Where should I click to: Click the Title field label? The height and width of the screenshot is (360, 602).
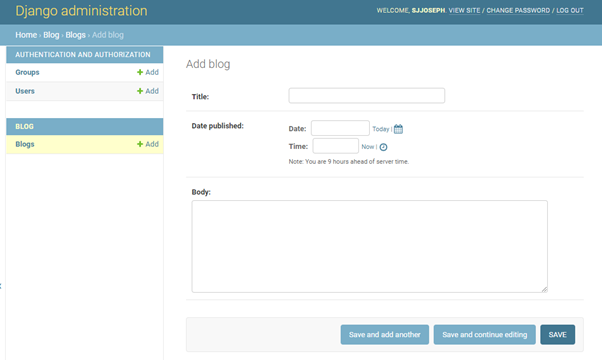click(x=200, y=97)
